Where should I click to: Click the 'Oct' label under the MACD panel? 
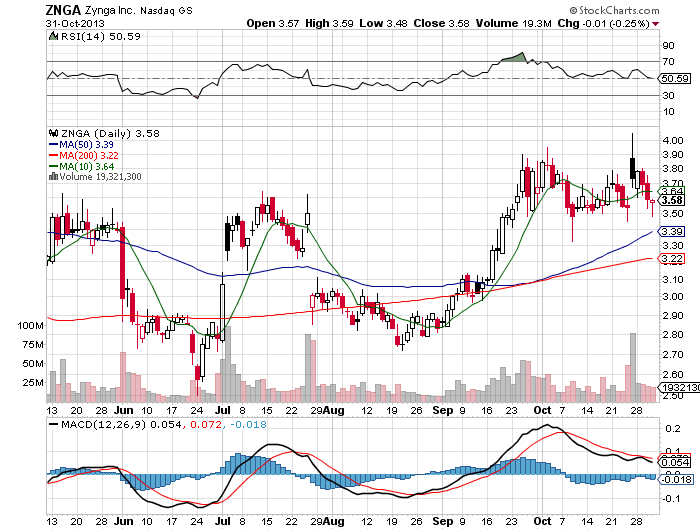(542, 521)
